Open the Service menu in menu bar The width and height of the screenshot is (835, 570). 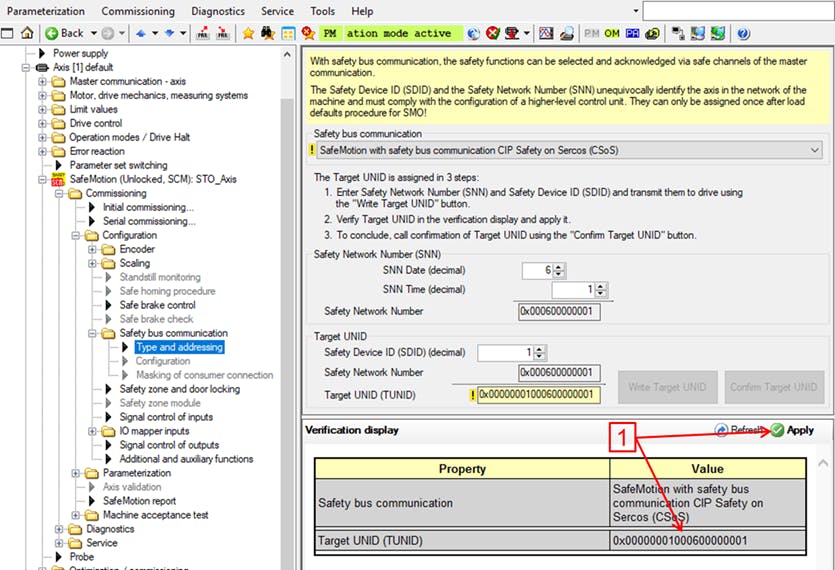(277, 11)
